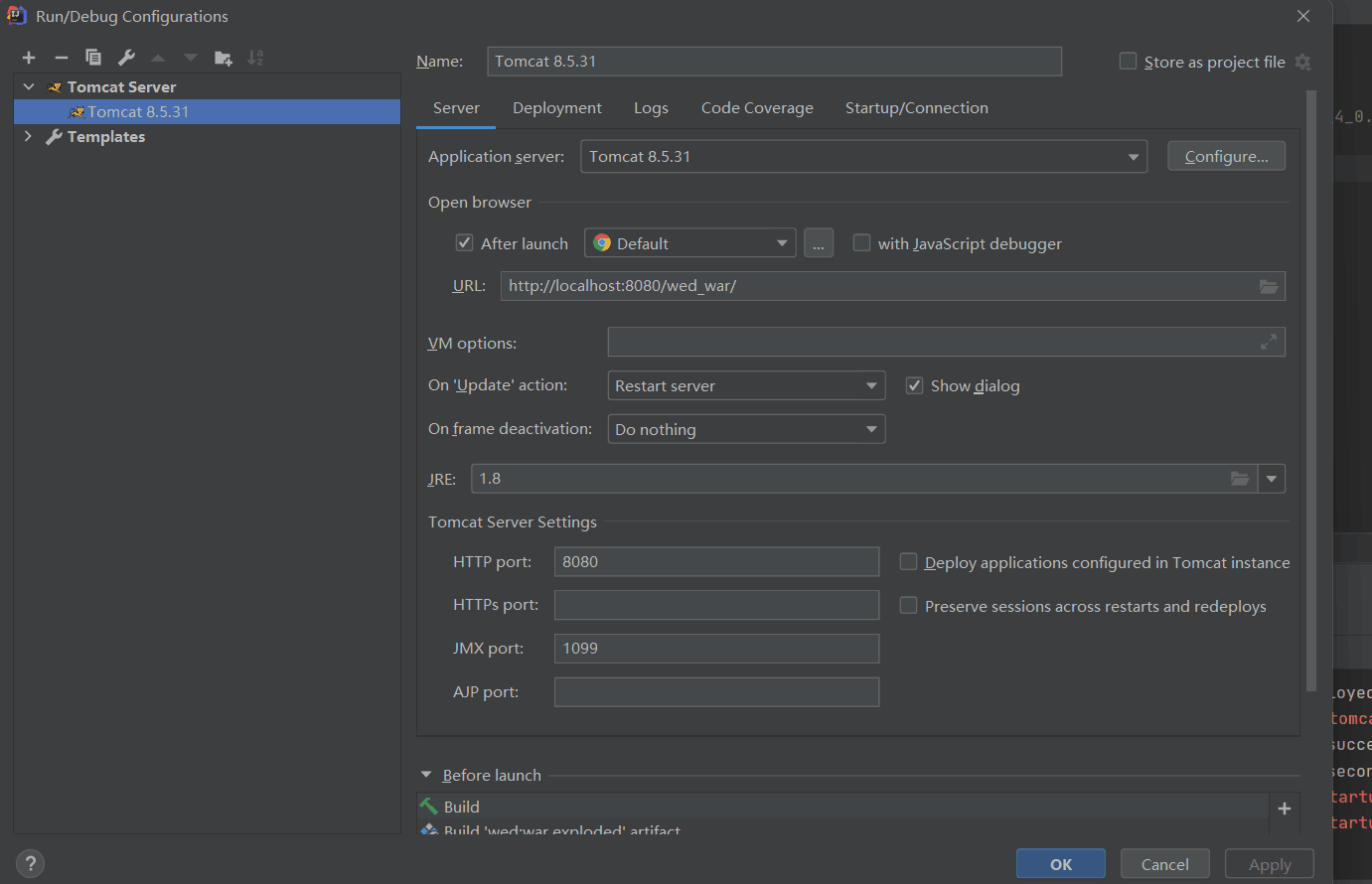Close the Run/Debug Configurations dialog
Viewport: 1372px width, 884px height.
(x=1303, y=16)
